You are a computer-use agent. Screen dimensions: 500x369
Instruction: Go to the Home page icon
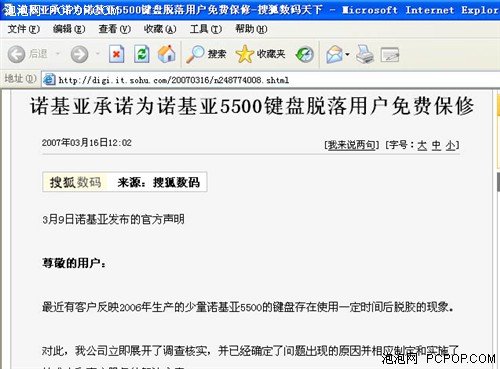(166, 54)
